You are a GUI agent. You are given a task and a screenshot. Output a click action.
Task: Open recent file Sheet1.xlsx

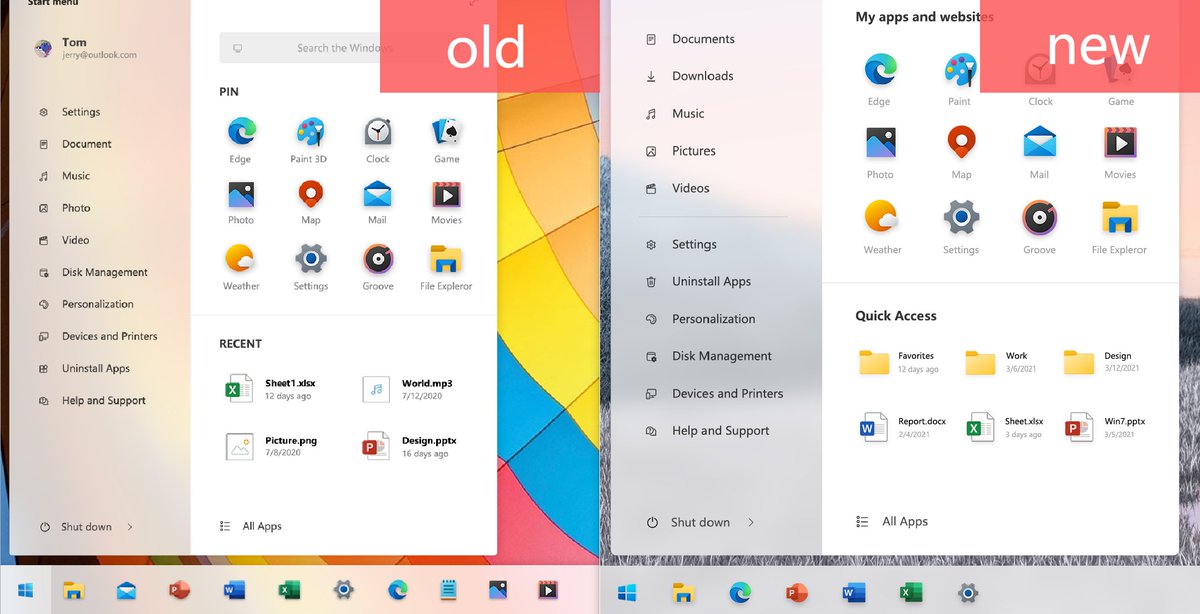tap(268, 389)
